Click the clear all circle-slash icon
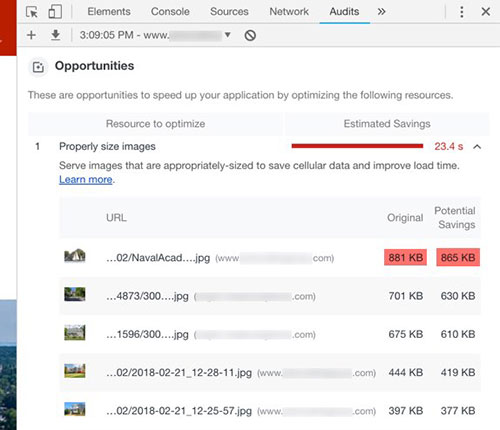 coord(250,35)
